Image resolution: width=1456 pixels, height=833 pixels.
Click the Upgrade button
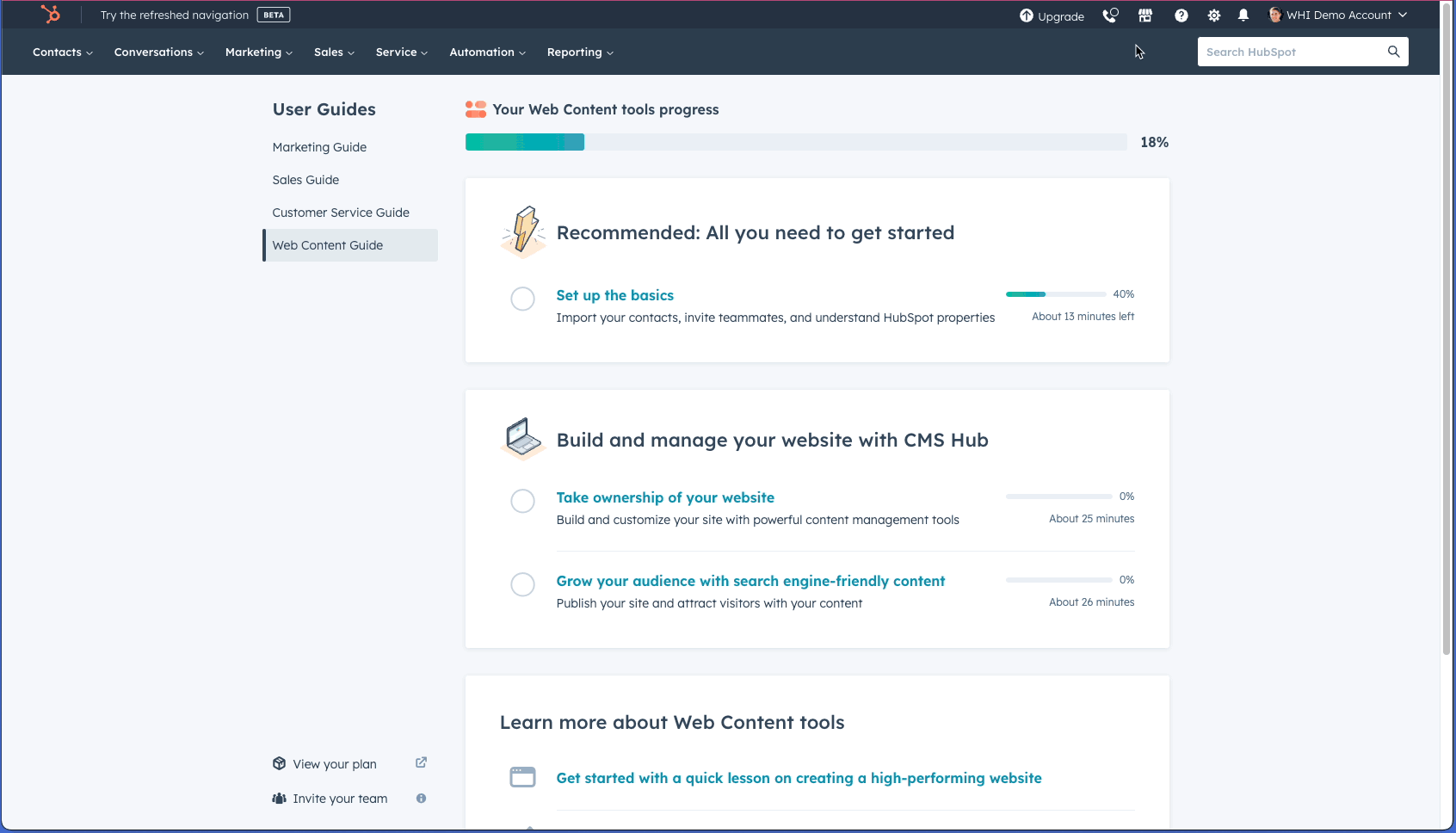click(1052, 15)
